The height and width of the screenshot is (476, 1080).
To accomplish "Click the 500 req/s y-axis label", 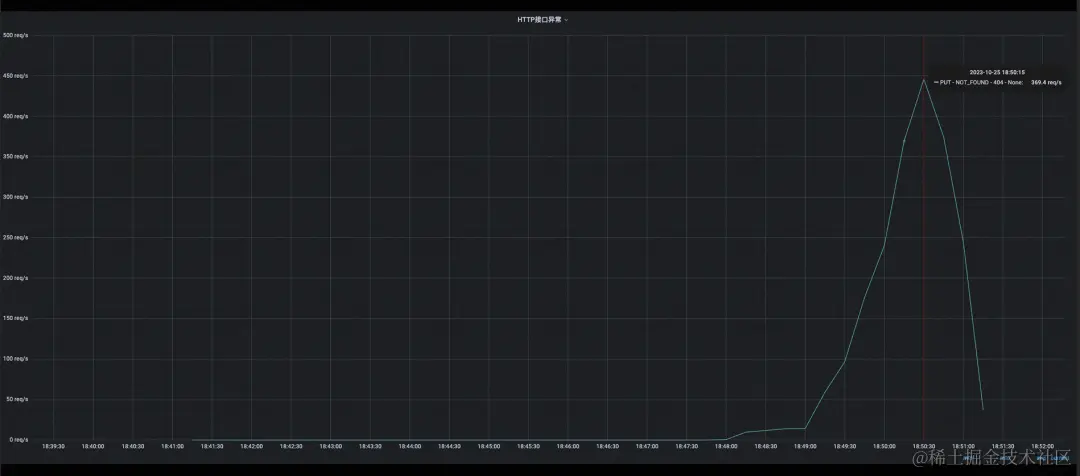I will (x=14, y=35).
